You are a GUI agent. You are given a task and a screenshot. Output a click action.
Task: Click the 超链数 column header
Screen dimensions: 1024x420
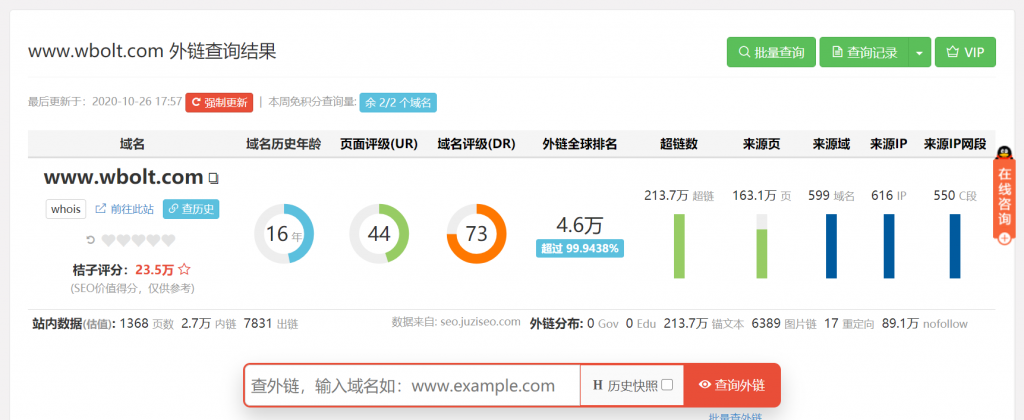679,144
